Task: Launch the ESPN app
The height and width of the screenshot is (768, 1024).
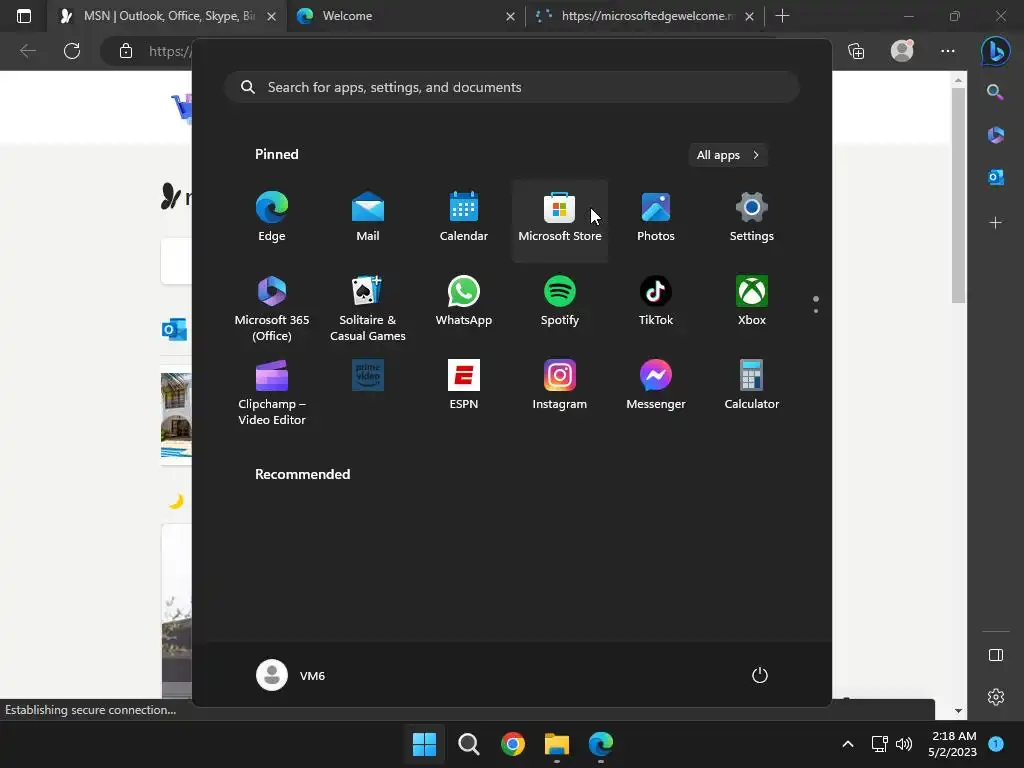Action: (x=464, y=385)
